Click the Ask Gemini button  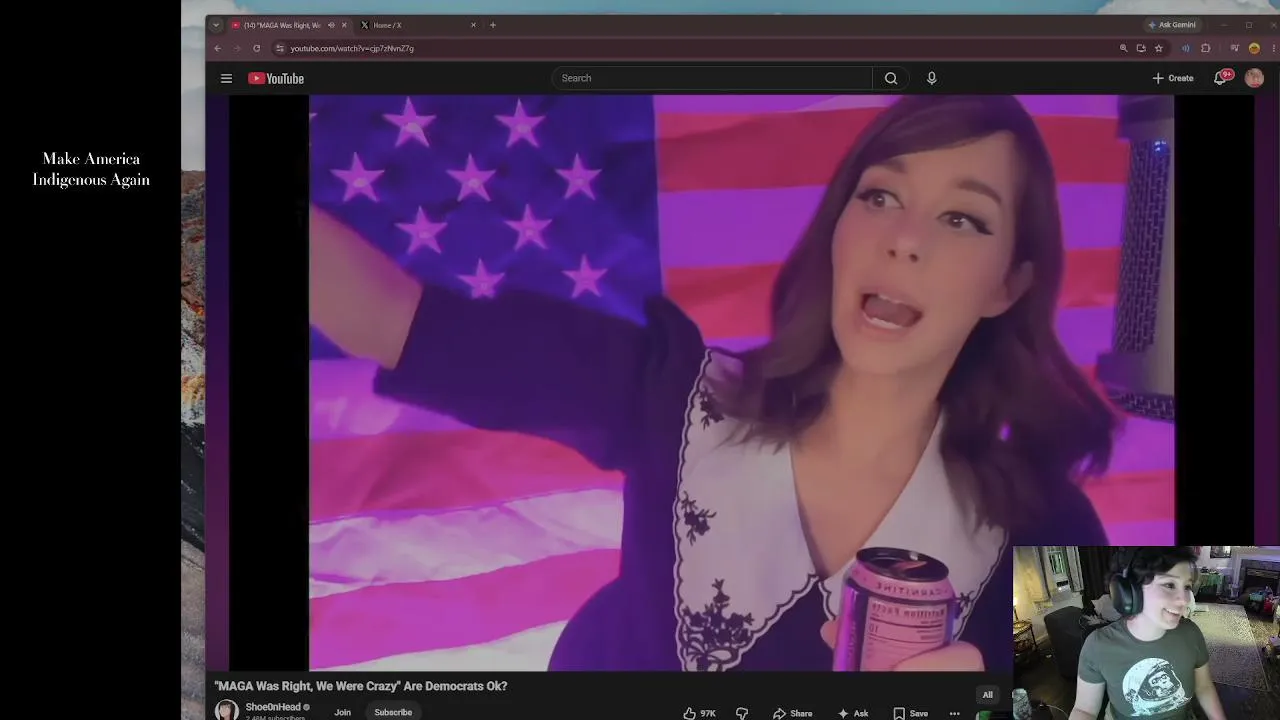[x=1173, y=25]
